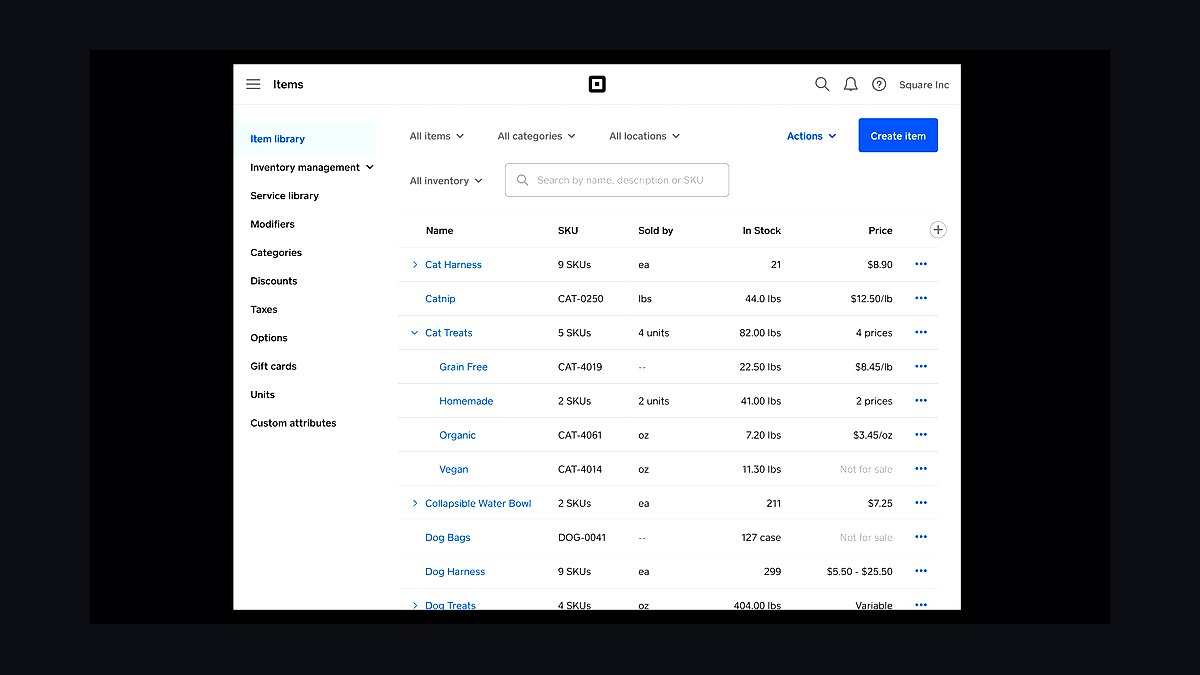
Task: Open the Organic variation link
Action: click(x=457, y=435)
